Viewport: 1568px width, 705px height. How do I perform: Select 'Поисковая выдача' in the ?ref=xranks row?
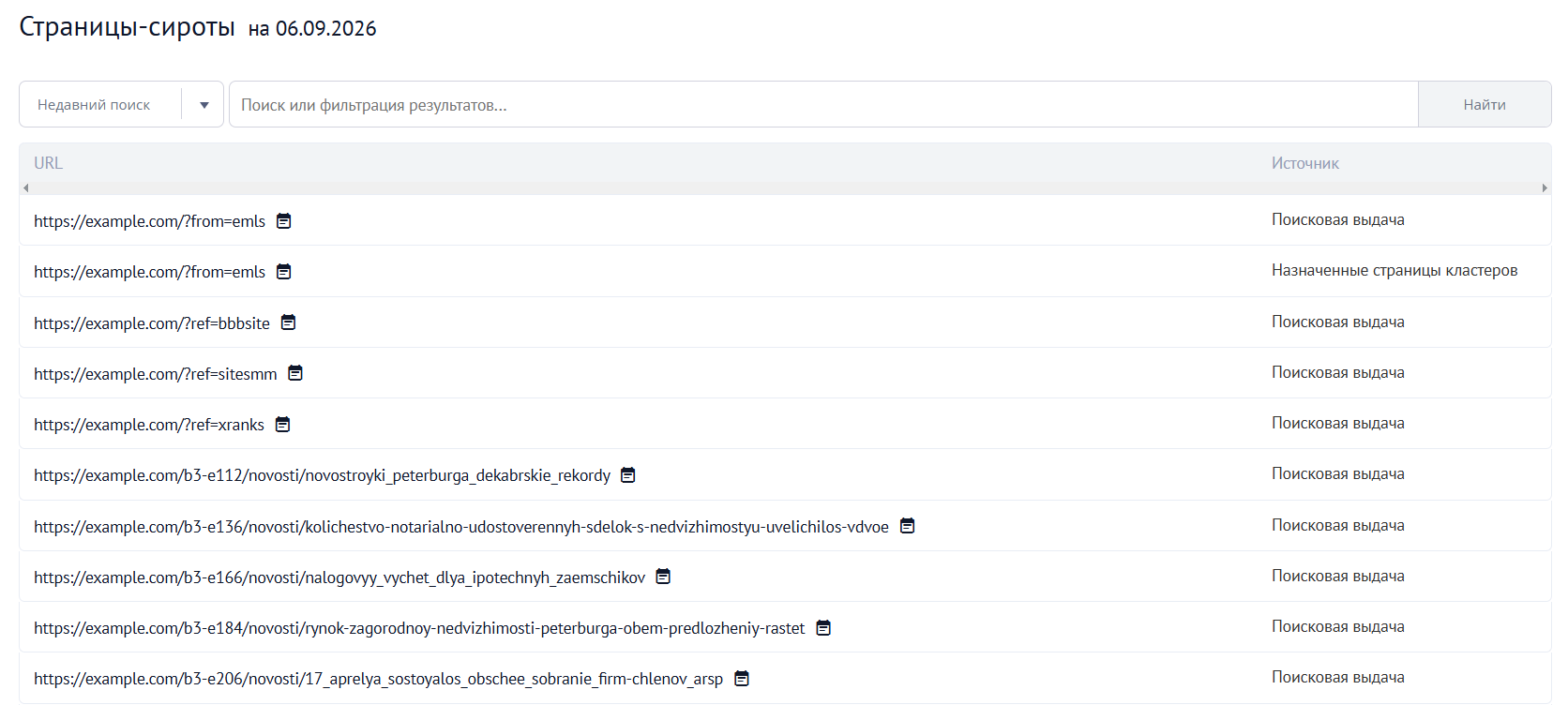point(1338,423)
